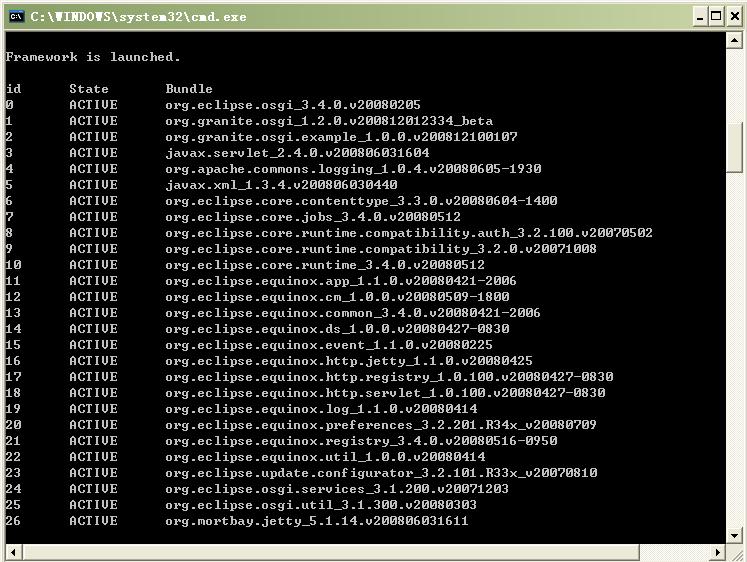This screenshot has height=562, width=747.
Task: Click javax.xml_1.3.4 bundle name
Action: point(282,185)
